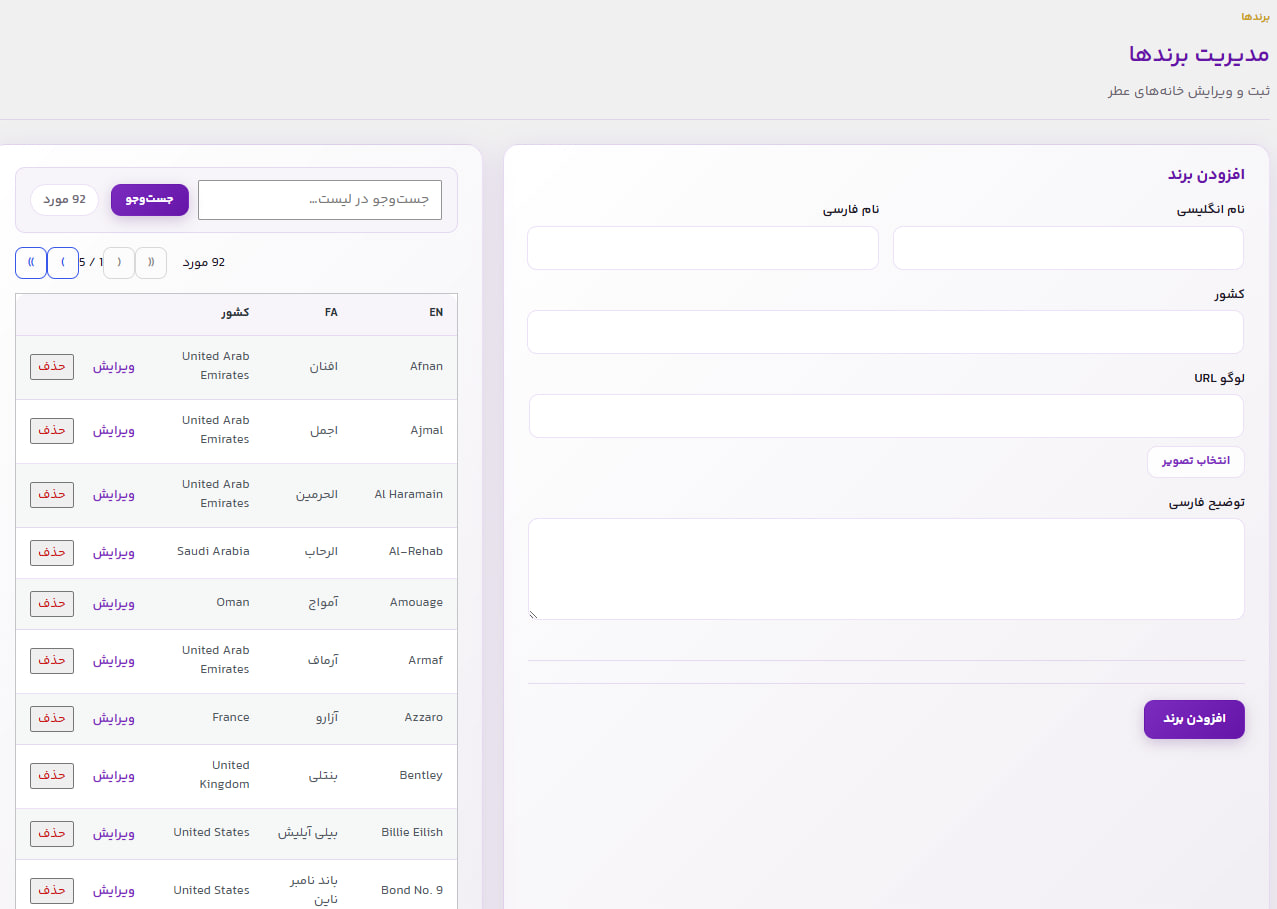This screenshot has height=909, width=1277.
Task: Edit the Ajmal brand (ویرایش)
Action: coord(114,430)
